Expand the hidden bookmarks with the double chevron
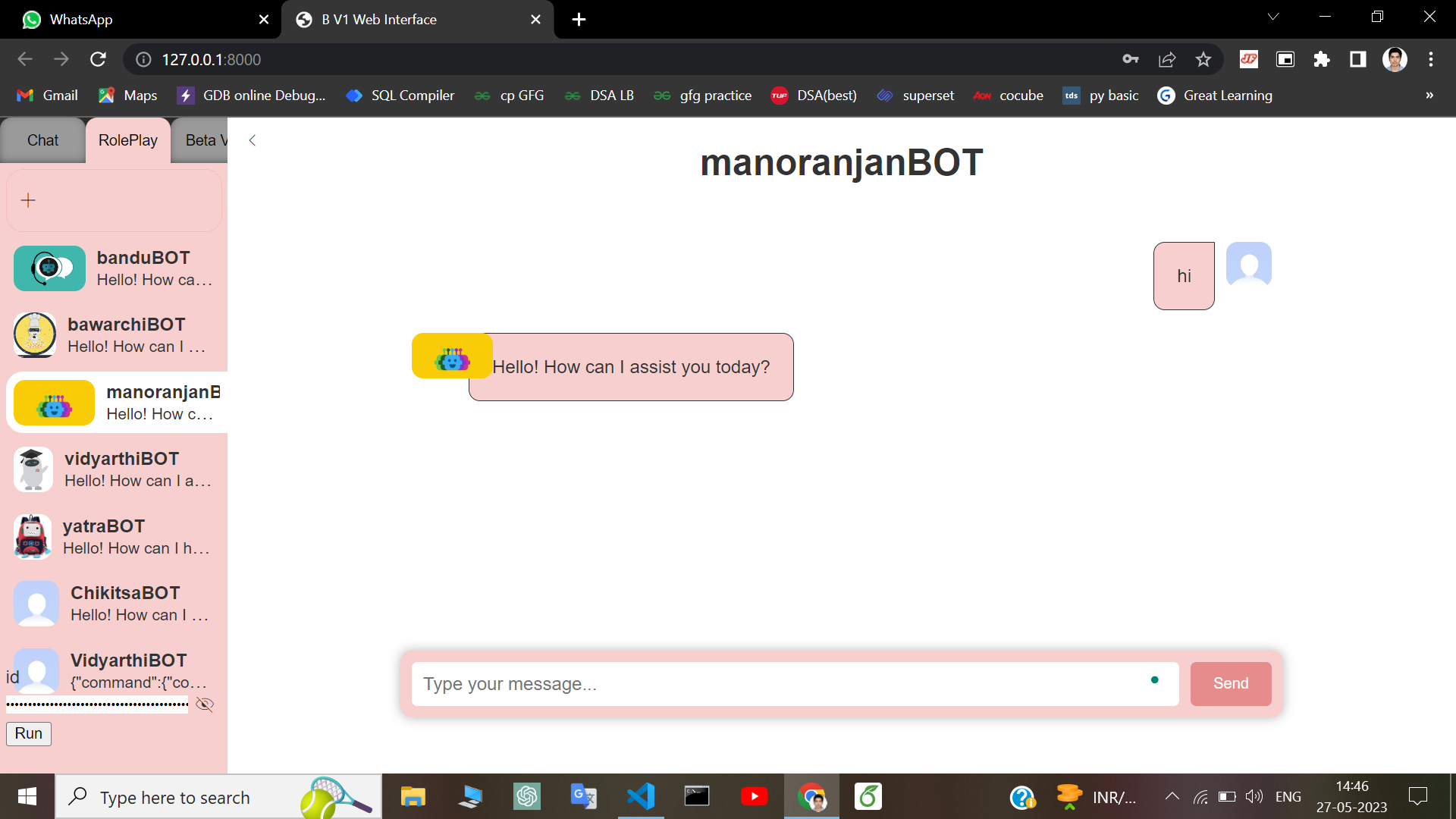Image resolution: width=1456 pixels, height=819 pixels. tap(1429, 95)
